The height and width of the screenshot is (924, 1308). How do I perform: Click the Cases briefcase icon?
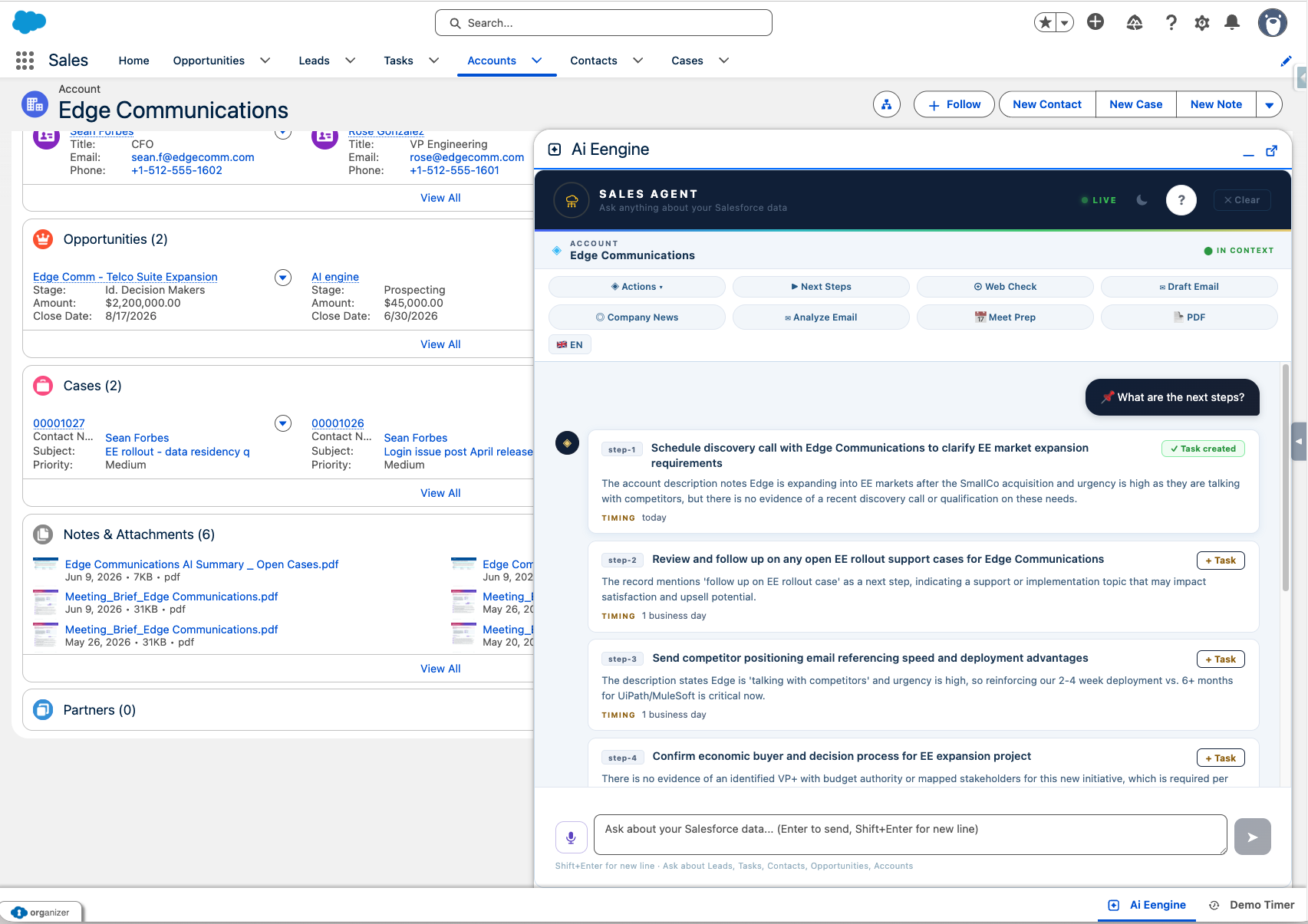43,386
